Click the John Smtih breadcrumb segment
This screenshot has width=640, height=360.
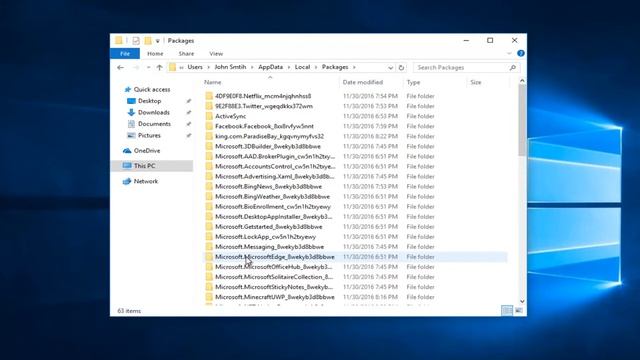(x=230, y=67)
